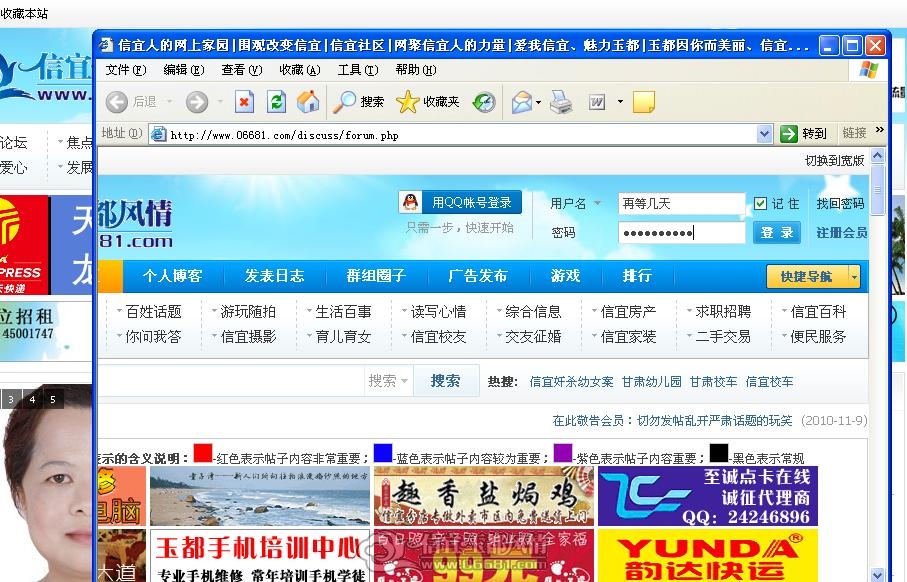Image resolution: width=907 pixels, height=582 pixels.
Task: Refresh the page with green arrows icon
Action: [x=276, y=102]
